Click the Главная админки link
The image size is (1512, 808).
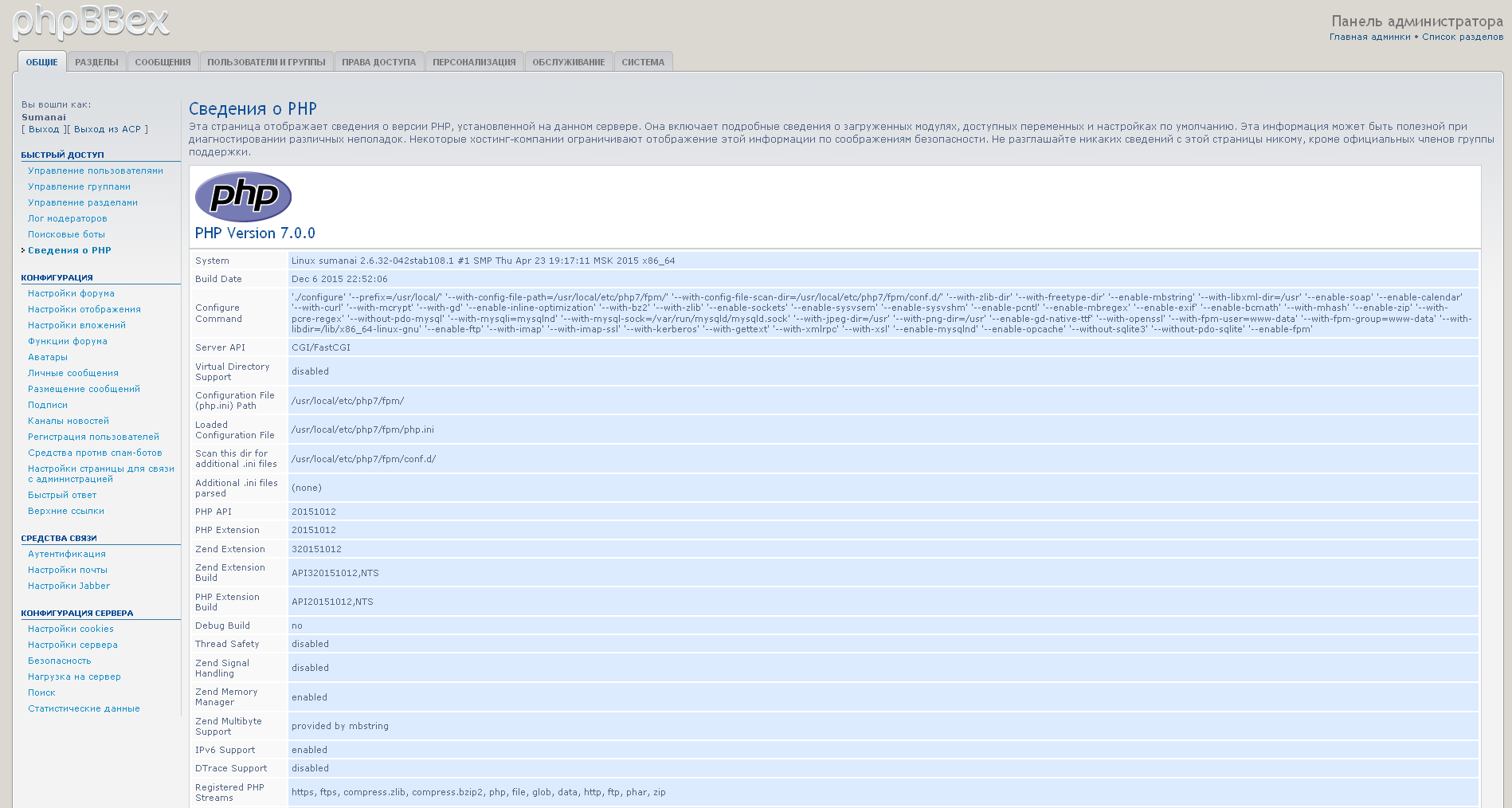point(1369,37)
